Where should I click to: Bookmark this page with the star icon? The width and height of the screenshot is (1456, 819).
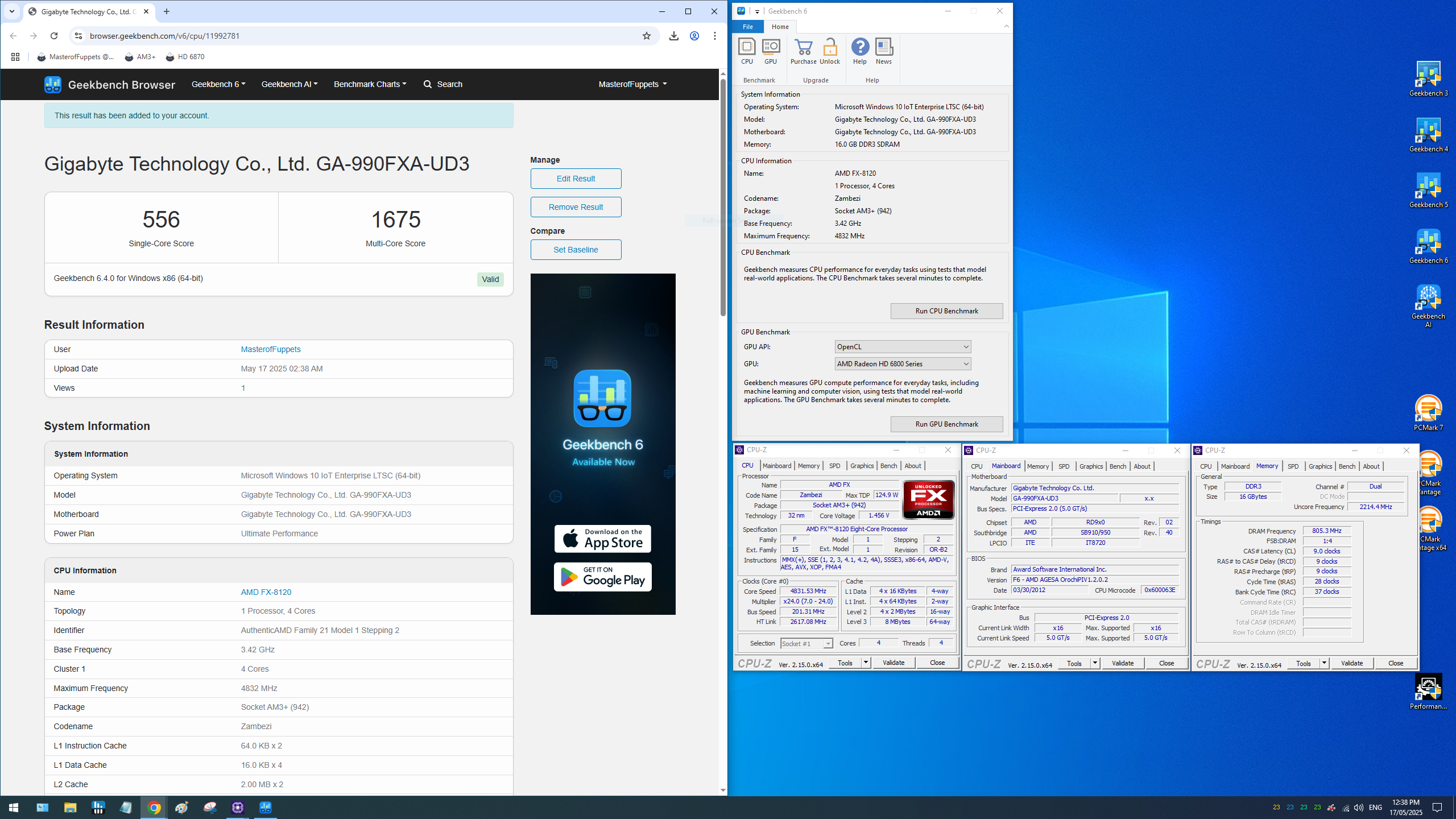647,36
